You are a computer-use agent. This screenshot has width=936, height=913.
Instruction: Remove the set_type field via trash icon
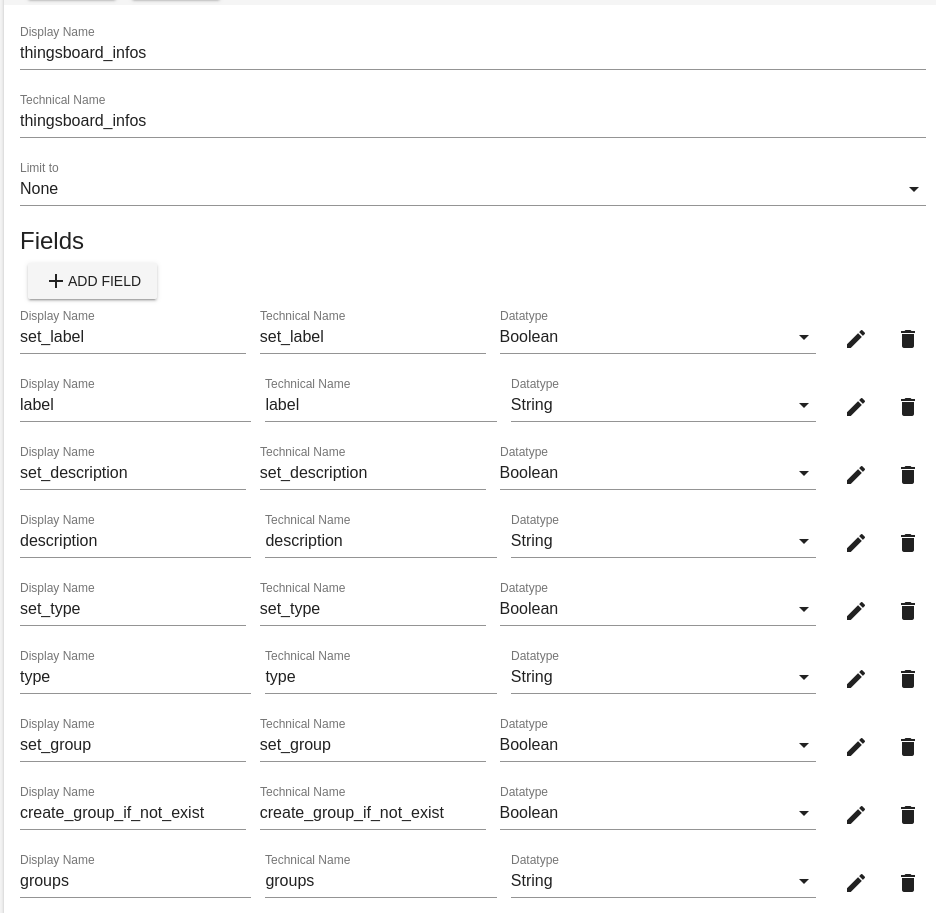coord(908,611)
